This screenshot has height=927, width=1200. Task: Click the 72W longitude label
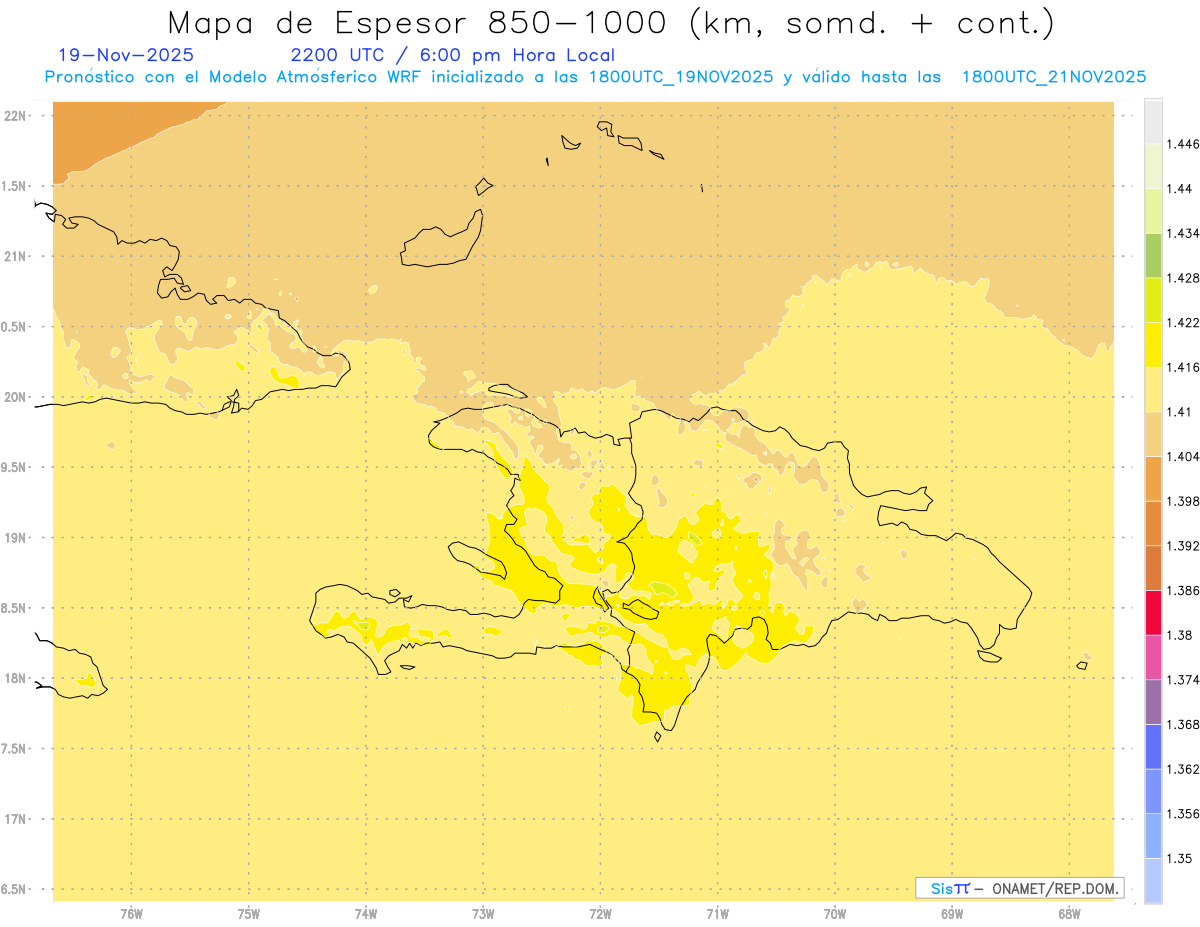pyautogui.click(x=600, y=914)
